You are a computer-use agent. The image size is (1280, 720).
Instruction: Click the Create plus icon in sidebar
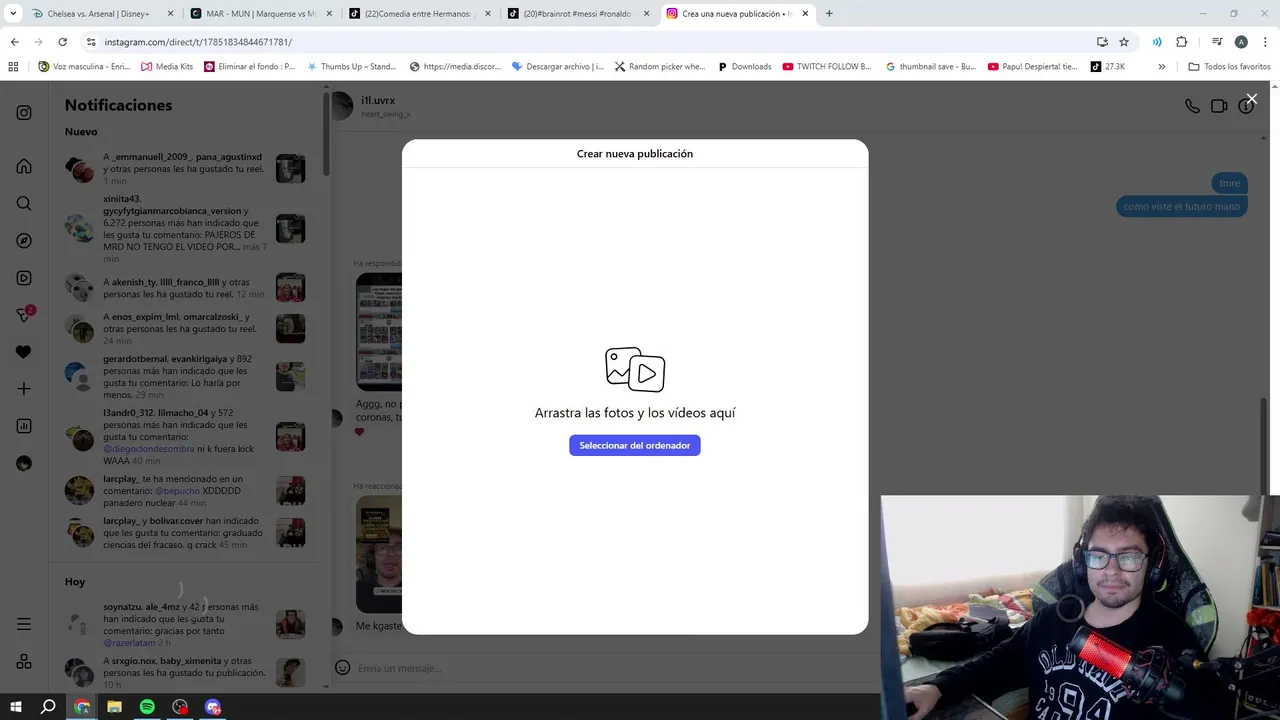[24, 389]
